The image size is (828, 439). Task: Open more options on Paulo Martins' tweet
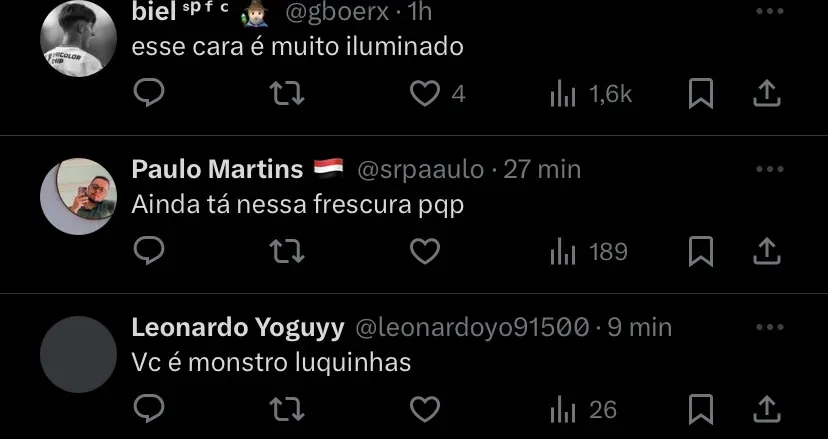pyautogui.click(x=769, y=169)
